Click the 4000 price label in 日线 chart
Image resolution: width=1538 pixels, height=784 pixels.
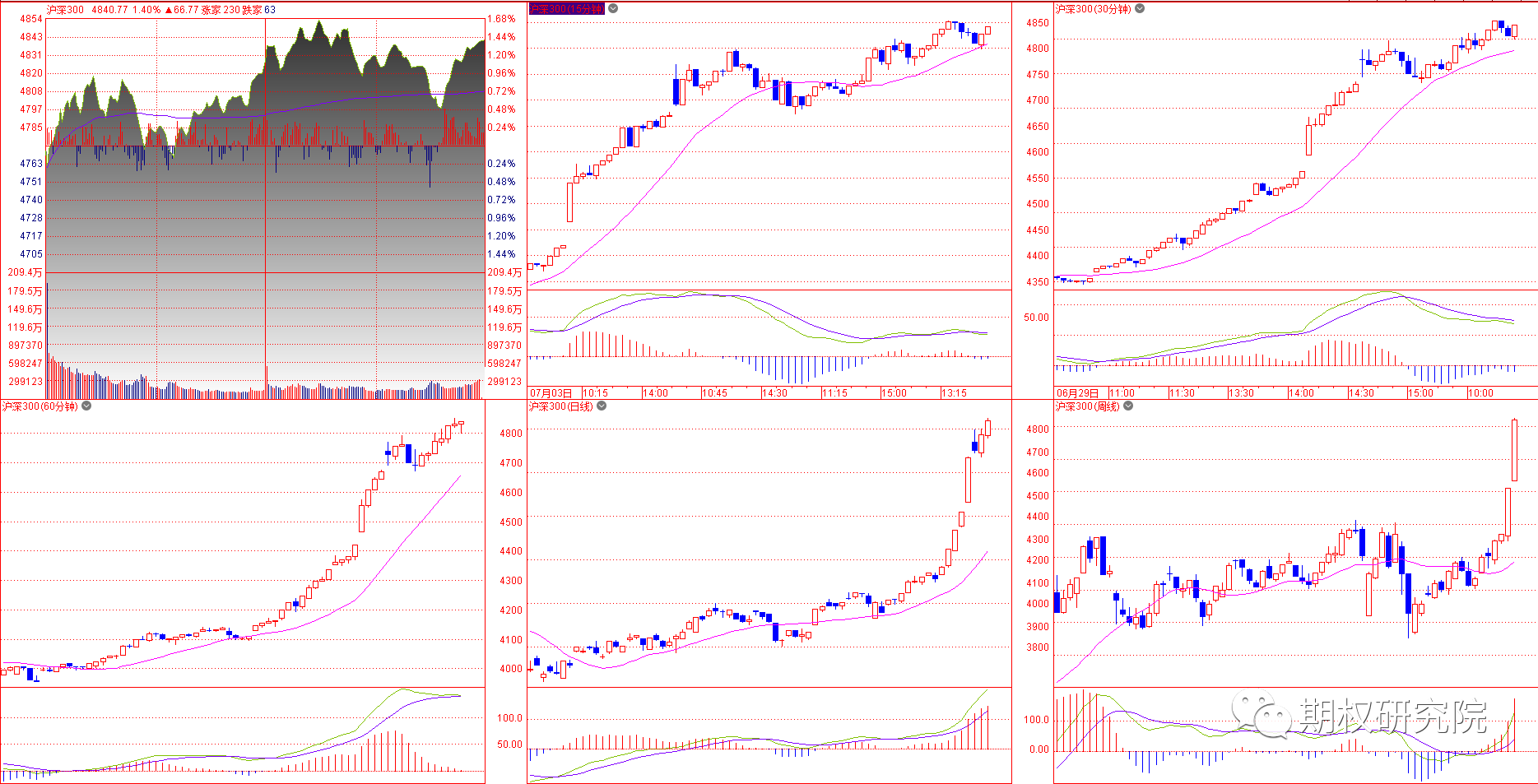click(511, 669)
